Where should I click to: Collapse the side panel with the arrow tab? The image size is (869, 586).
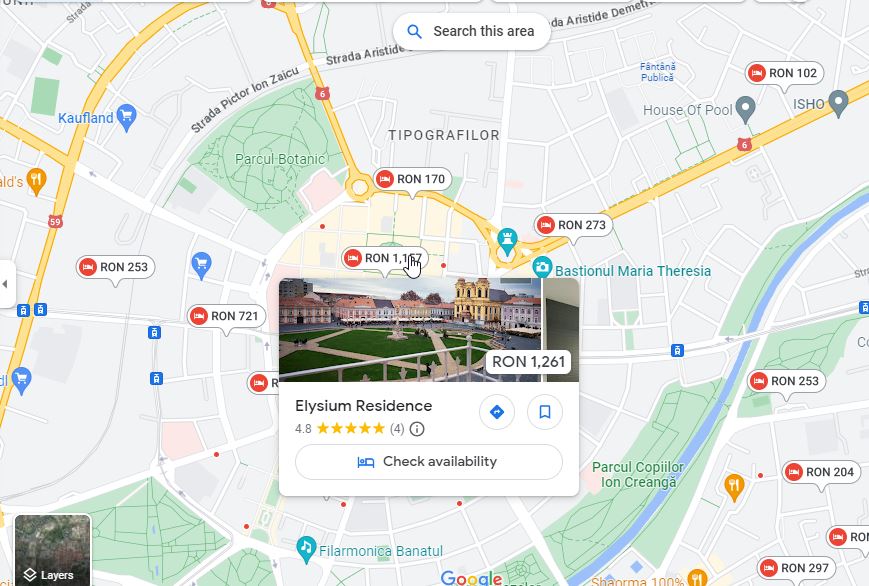(7, 284)
